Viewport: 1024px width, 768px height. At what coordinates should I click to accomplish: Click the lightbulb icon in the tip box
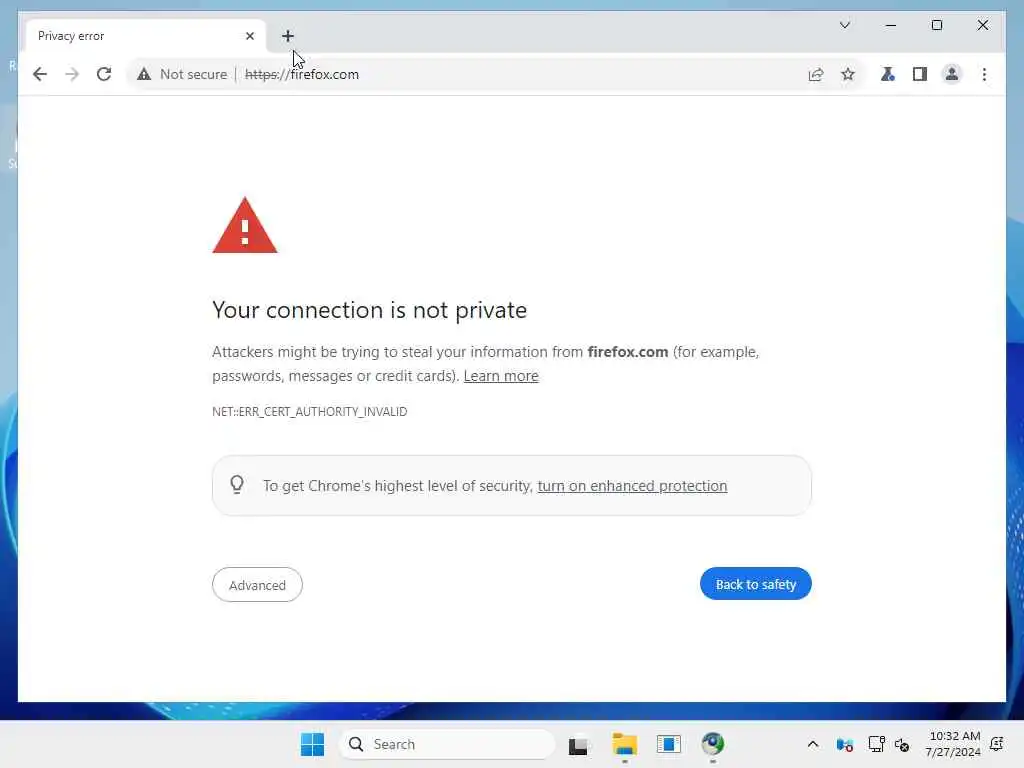237,485
